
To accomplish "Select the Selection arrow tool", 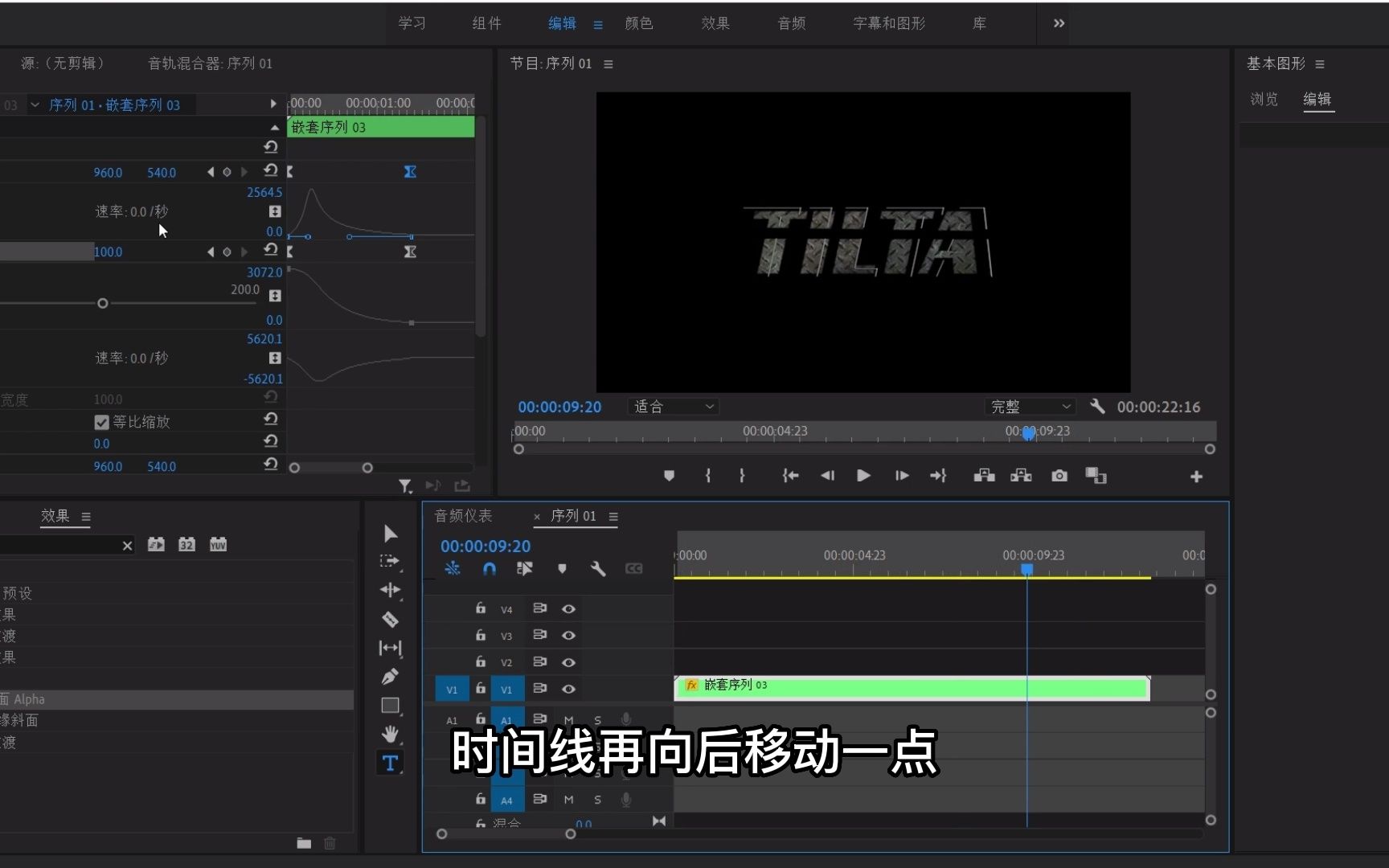I will pyautogui.click(x=391, y=534).
